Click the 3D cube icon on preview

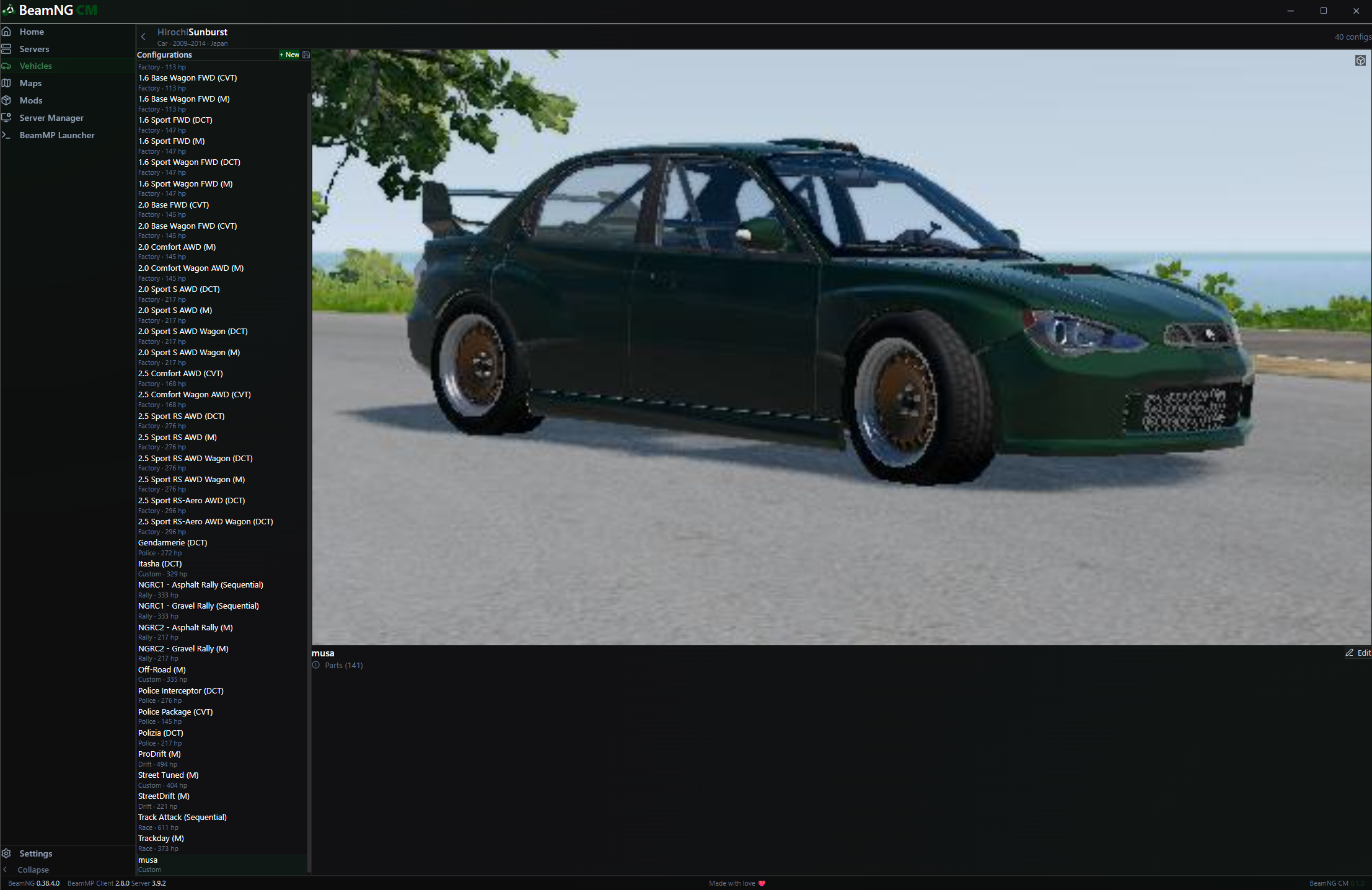[1360, 61]
